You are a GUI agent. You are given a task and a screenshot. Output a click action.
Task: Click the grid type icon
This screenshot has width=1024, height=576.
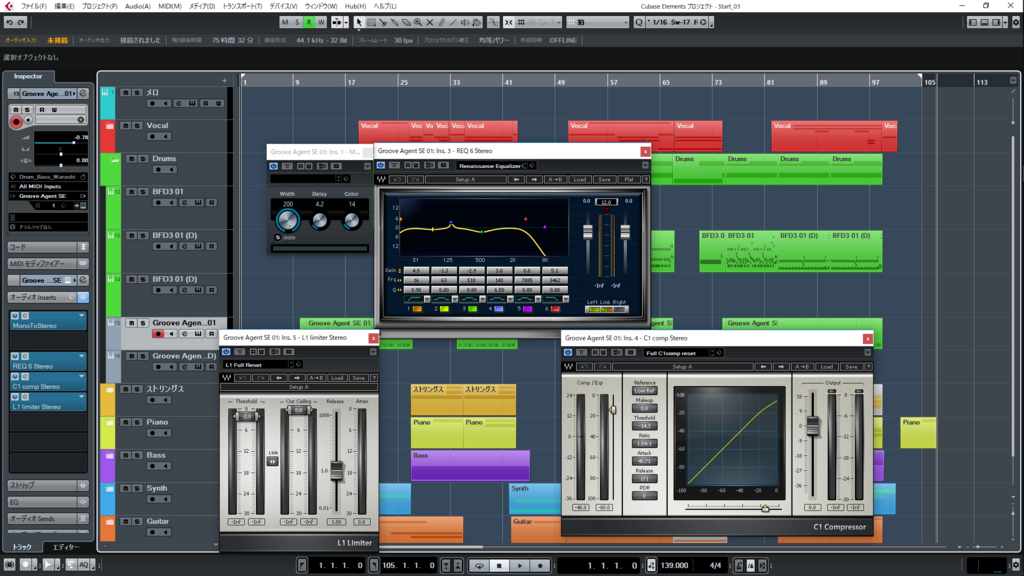point(521,22)
